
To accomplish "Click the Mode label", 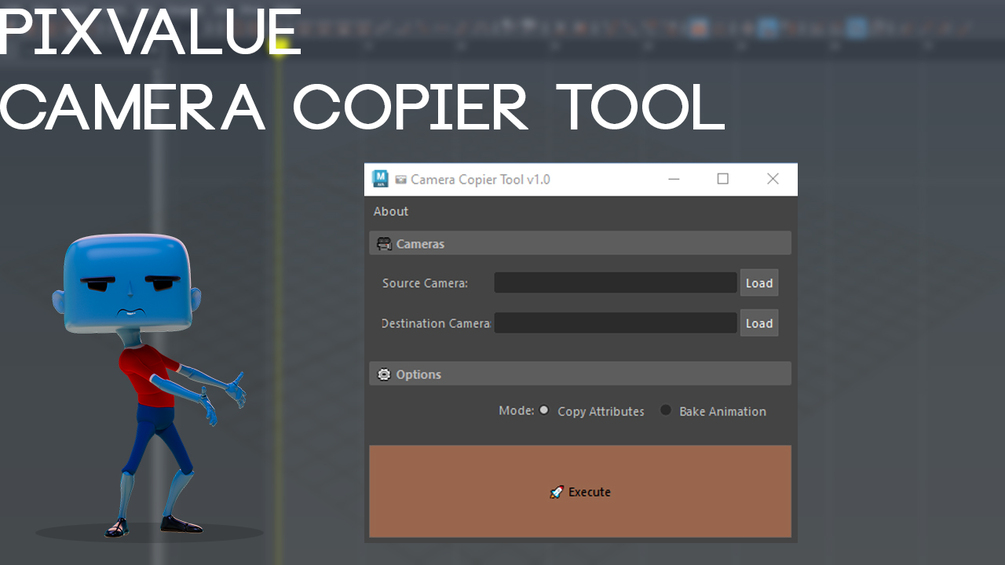I will (516, 410).
